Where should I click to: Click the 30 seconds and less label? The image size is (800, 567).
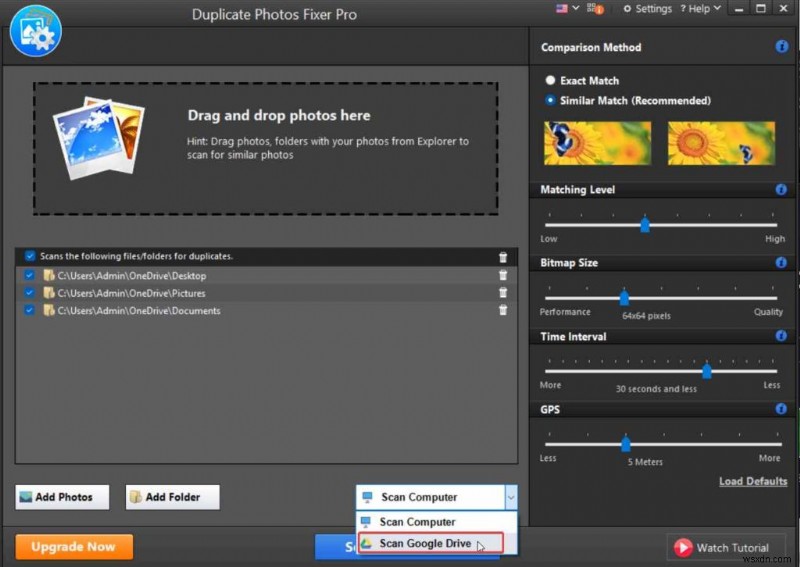[656, 389]
